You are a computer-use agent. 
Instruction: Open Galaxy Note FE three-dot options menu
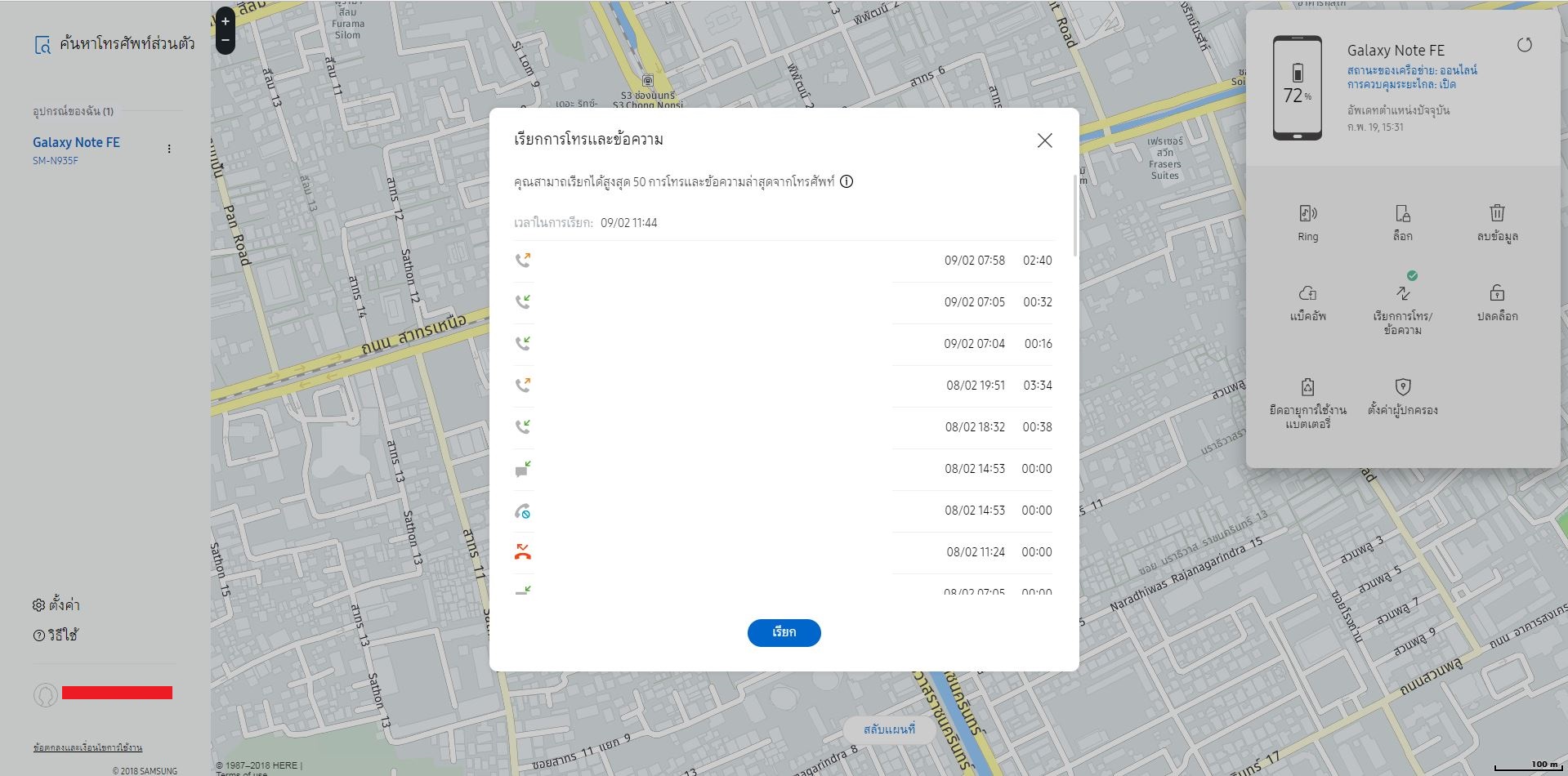169,149
